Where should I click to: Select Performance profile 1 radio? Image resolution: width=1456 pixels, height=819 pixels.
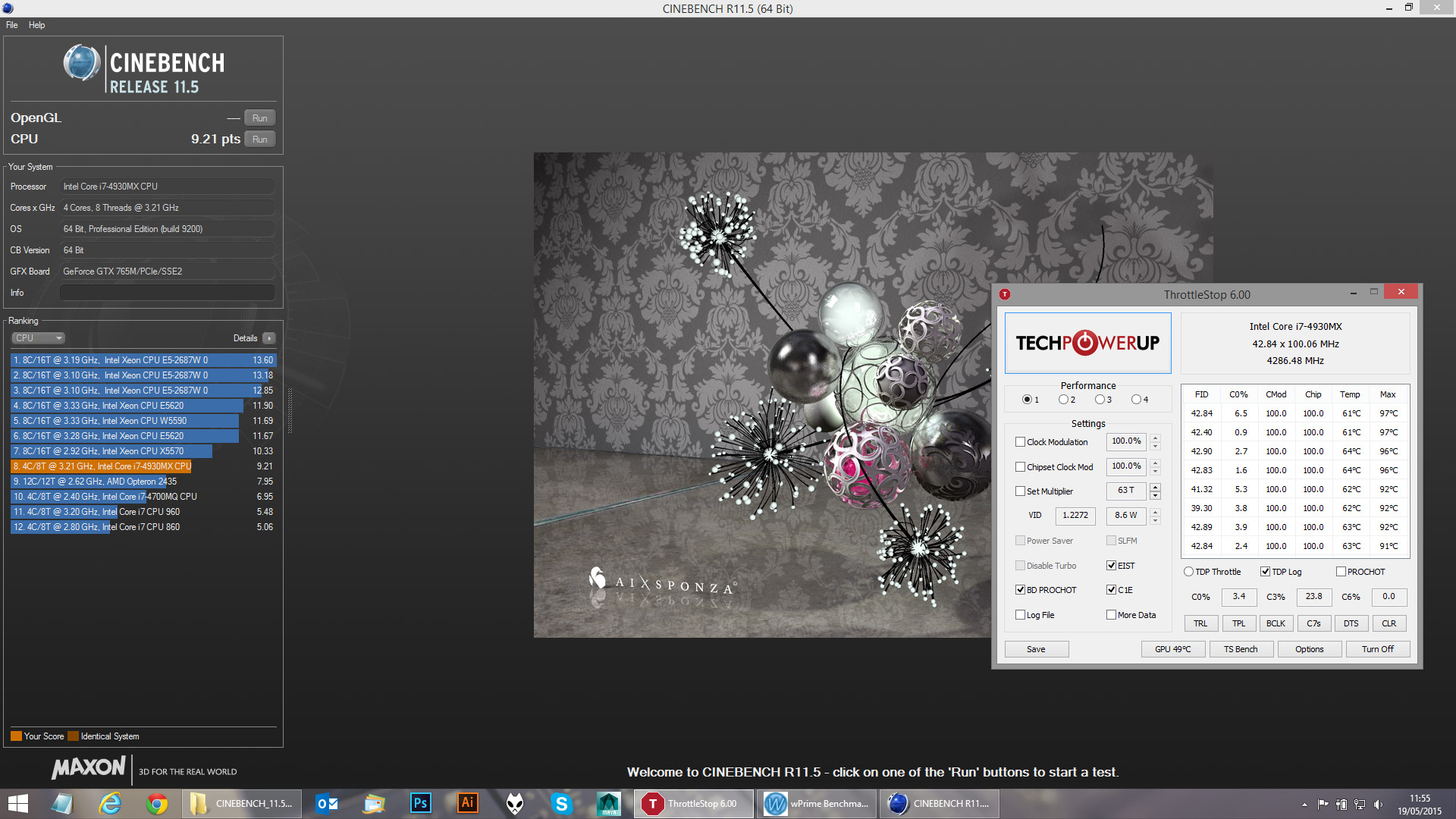coord(1027,400)
